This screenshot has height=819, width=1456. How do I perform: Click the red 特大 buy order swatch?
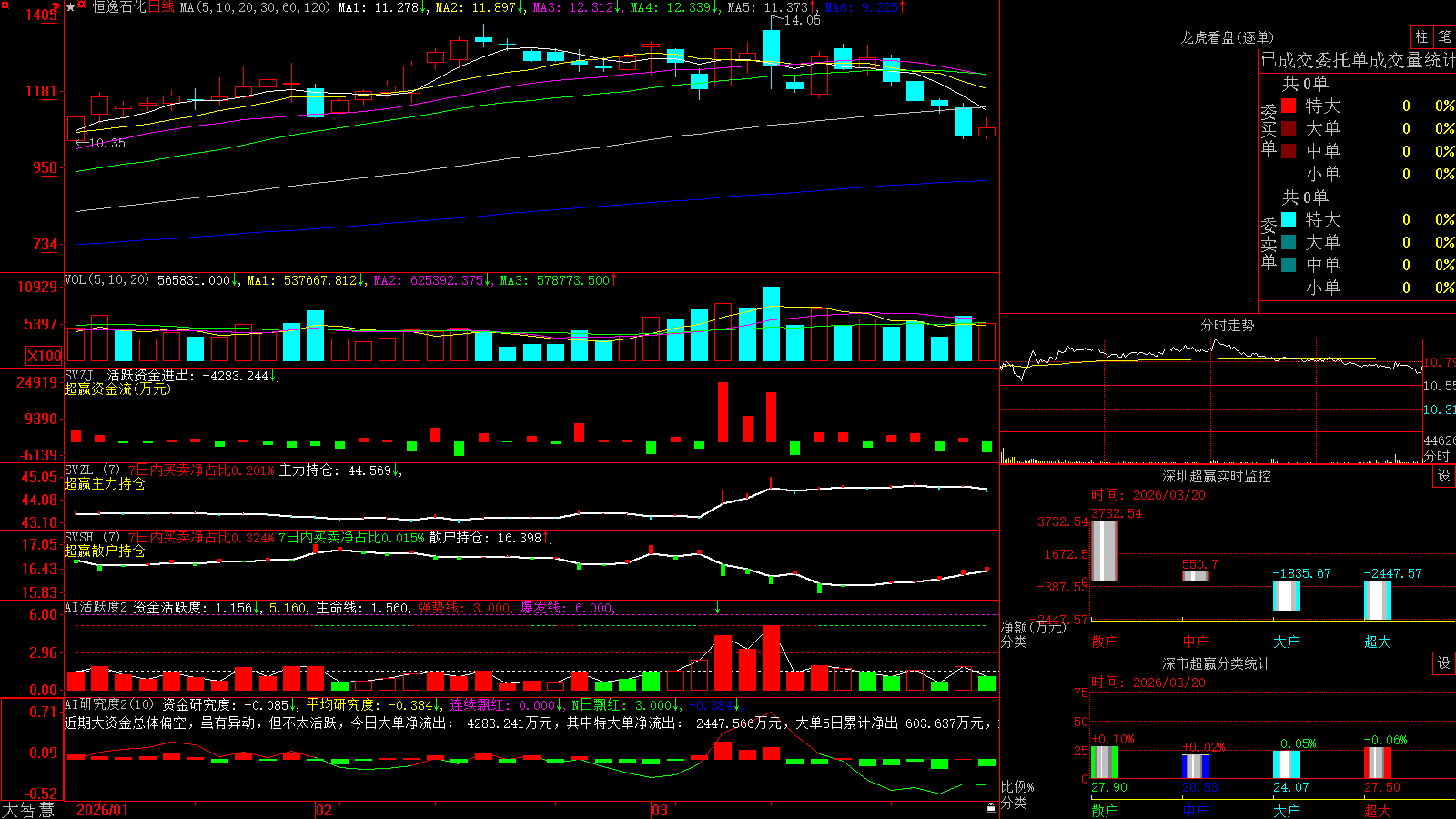pyautogui.click(x=1289, y=106)
